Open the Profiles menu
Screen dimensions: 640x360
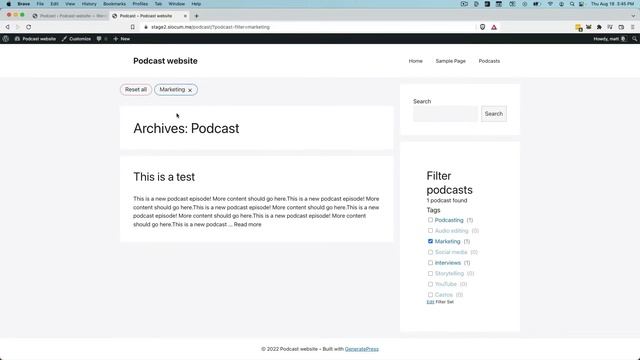[140, 4]
